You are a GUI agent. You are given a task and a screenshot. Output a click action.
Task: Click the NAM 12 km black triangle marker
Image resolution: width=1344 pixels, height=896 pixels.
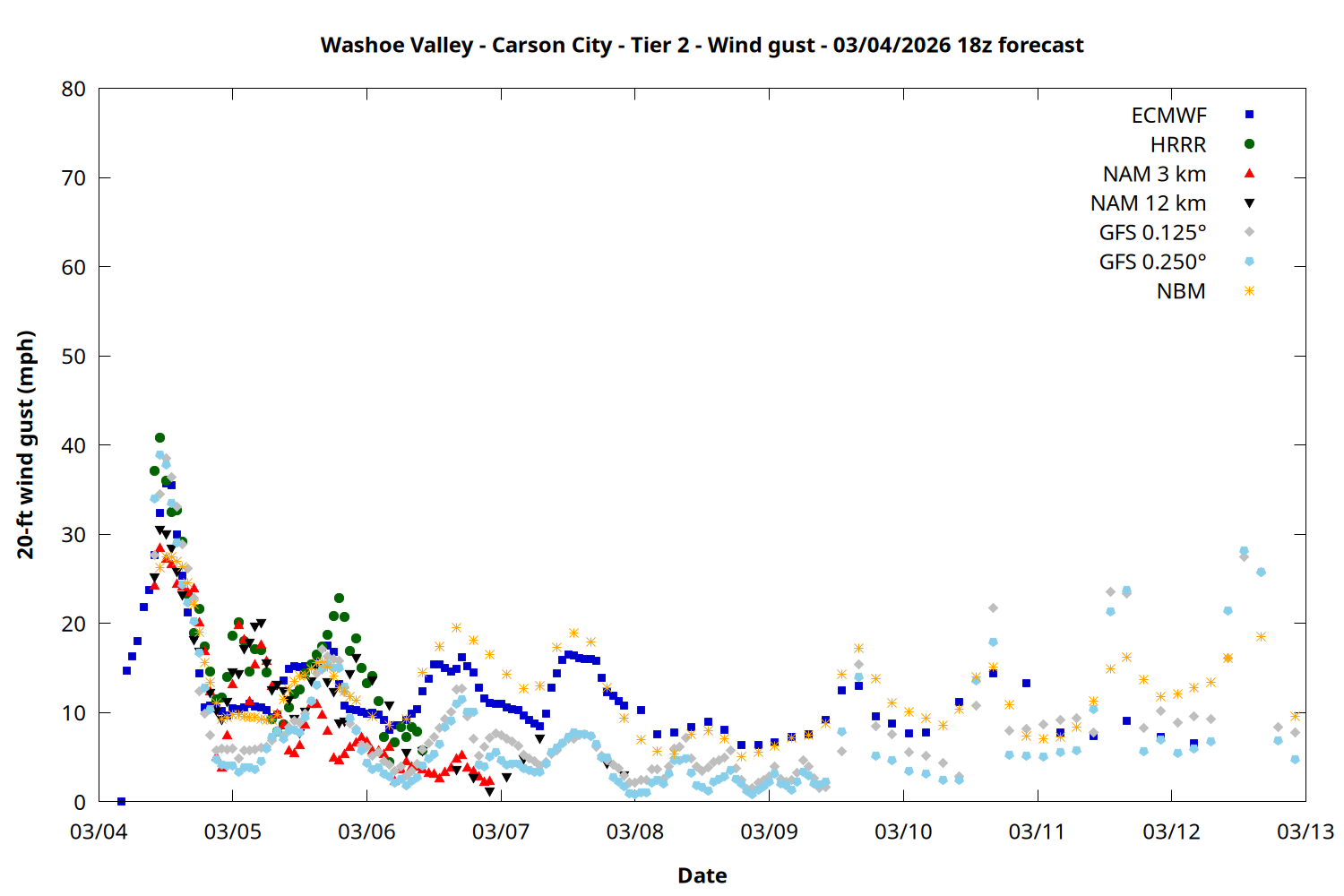point(1249,203)
